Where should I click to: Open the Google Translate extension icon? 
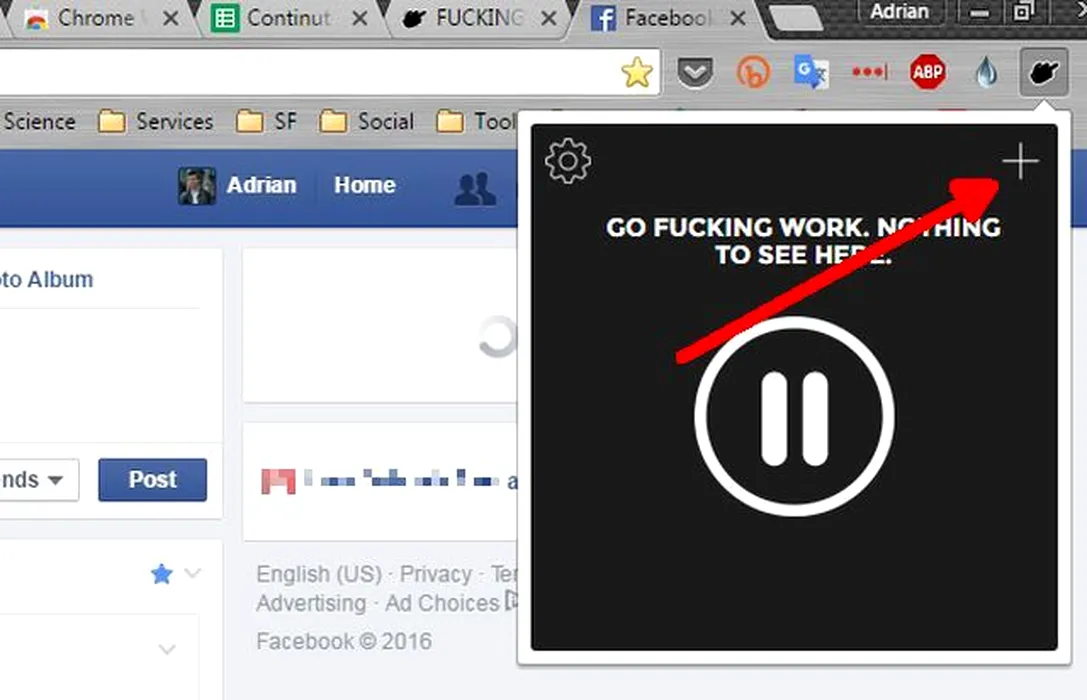[810, 72]
